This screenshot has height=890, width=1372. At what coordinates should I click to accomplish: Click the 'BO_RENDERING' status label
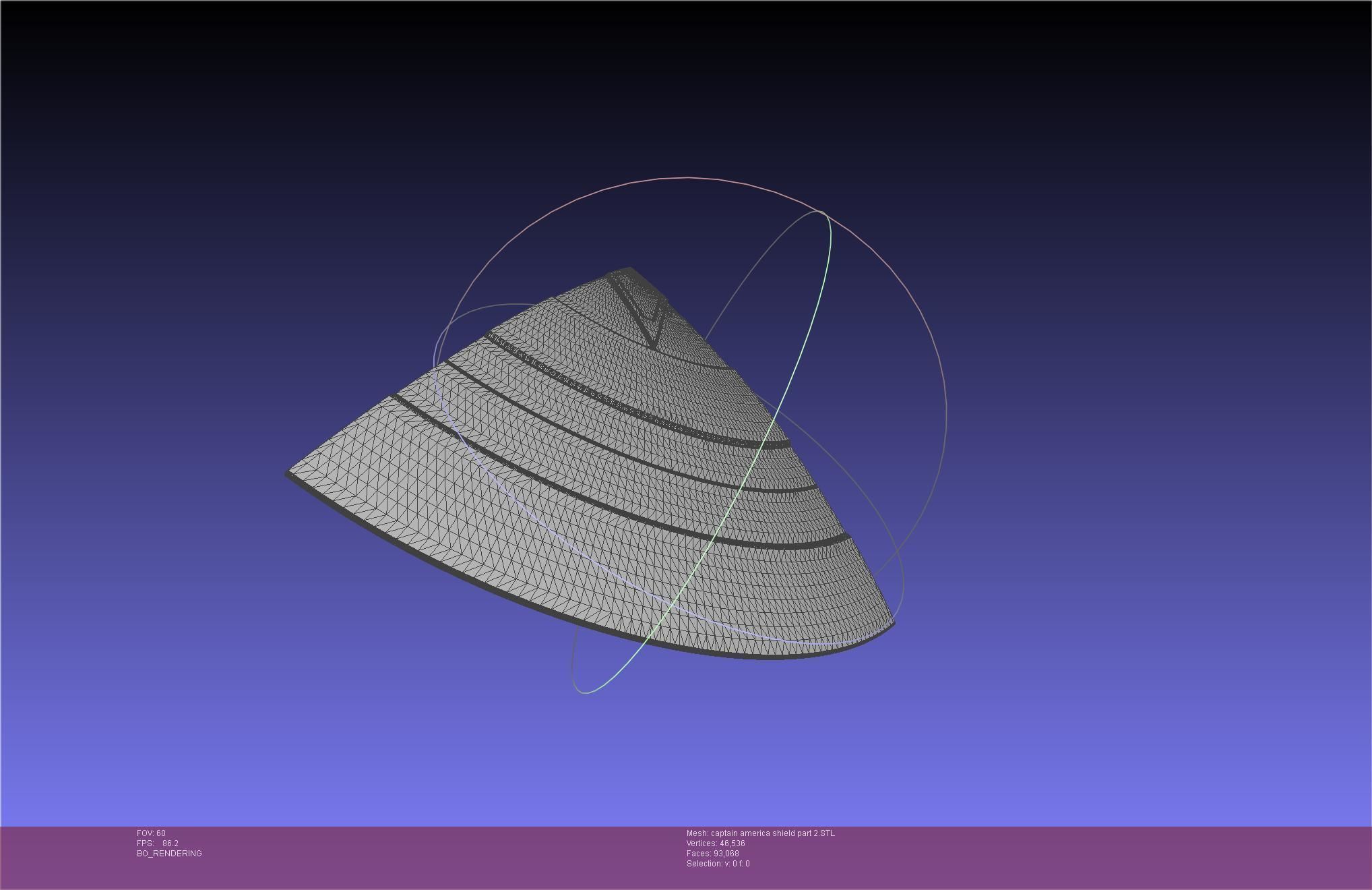click(169, 854)
